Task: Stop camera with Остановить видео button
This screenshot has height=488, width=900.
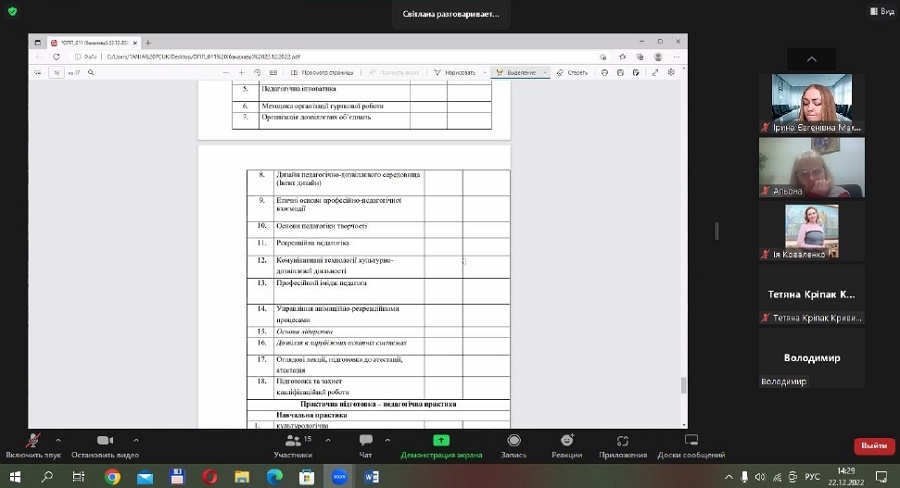Action: 104,445
